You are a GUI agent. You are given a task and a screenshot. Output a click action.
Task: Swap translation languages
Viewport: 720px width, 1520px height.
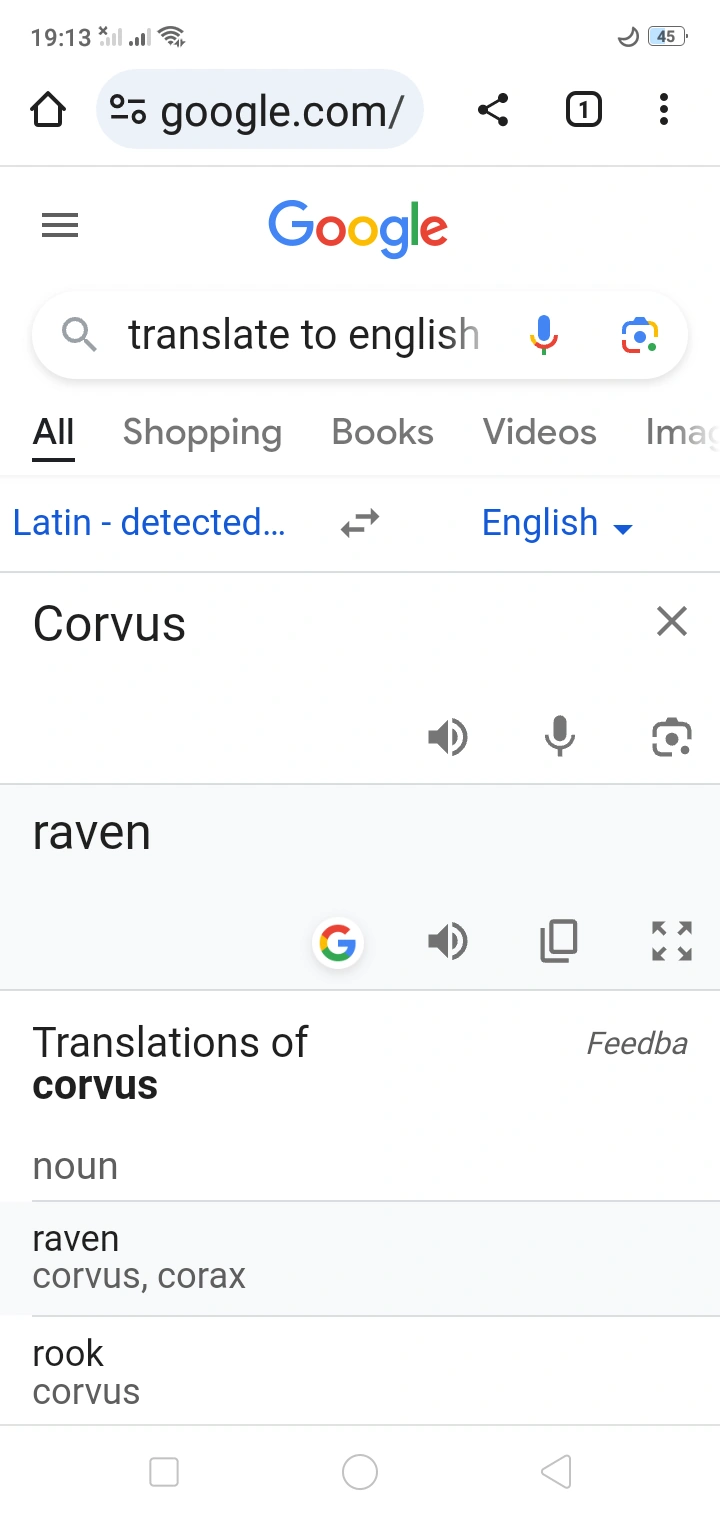tap(359, 522)
